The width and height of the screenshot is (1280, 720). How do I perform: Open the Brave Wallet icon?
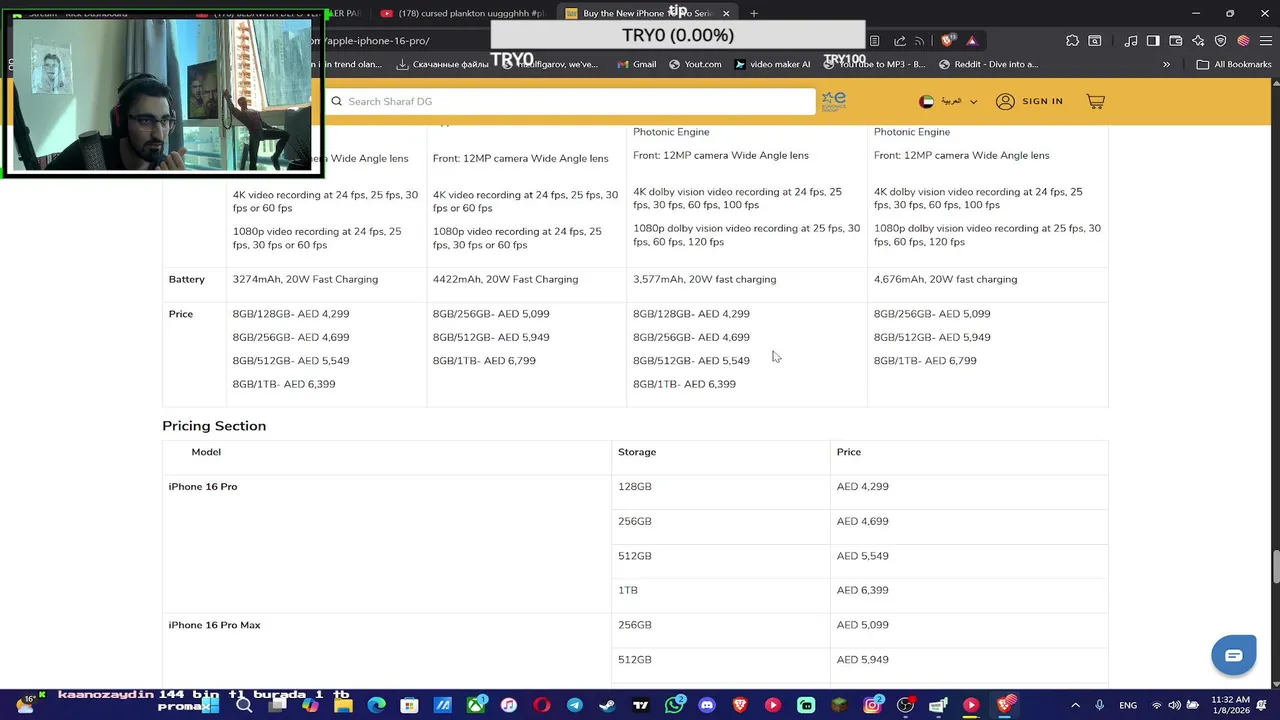tap(1176, 41)
